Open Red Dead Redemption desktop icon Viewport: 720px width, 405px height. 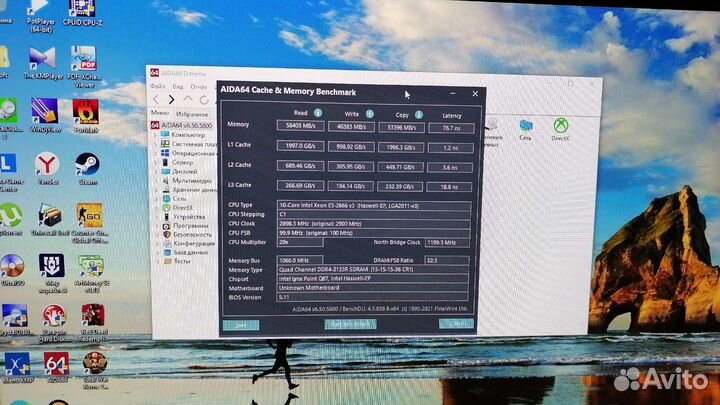94,323
